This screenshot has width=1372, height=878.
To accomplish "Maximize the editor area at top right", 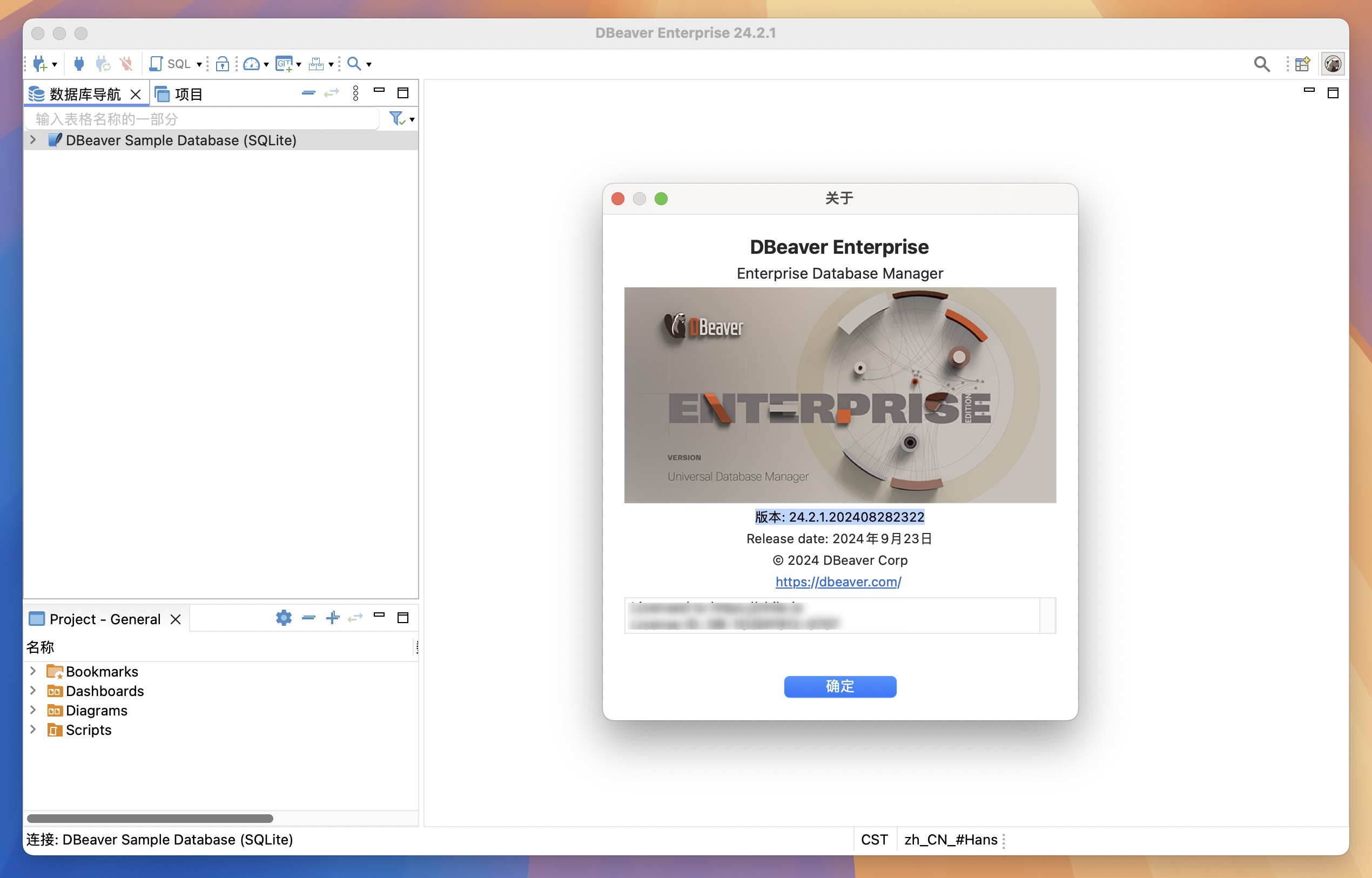I will [1333, 93].
